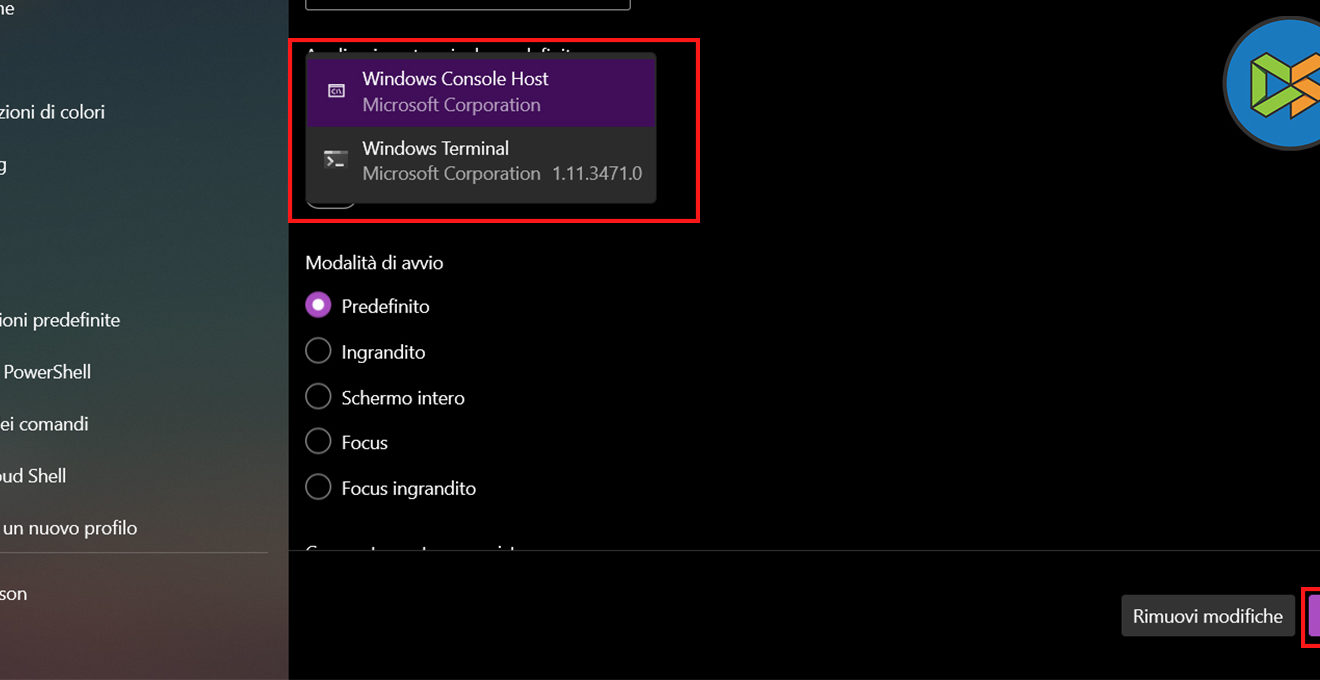Open the predefinite settings sidebar item
Screen dimensions: 1320x680
click(x=60, y=320)
